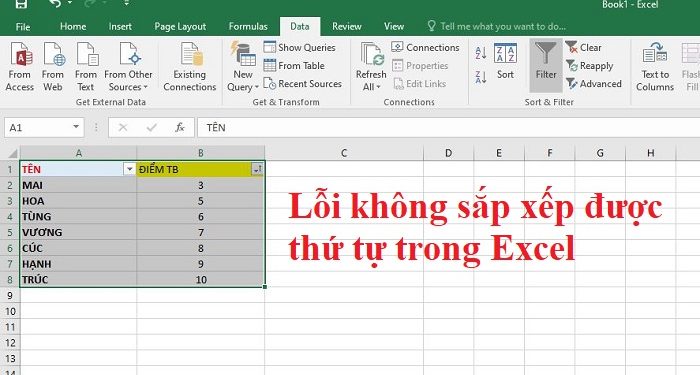
Task: Select the cell with value 10
Action: pyautogui.click(x=200, y=279)
